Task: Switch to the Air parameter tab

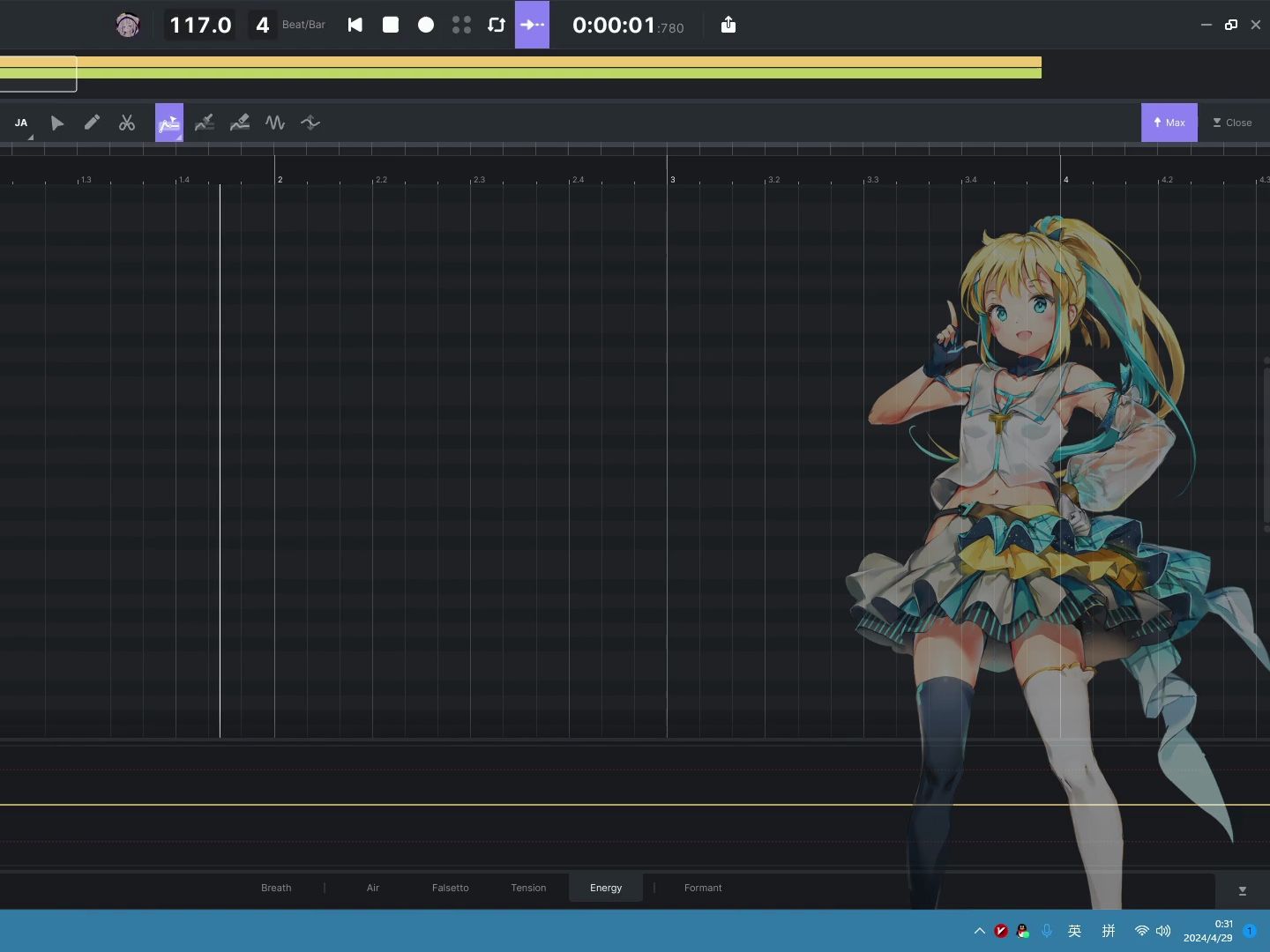Action: click(373, 888)
